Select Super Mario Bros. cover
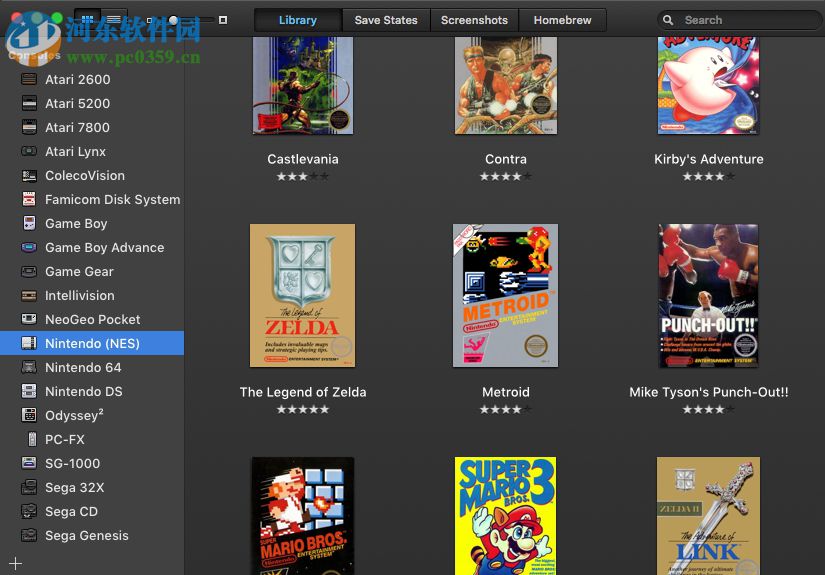Viewport: 825px width, 575px height. click(303, 516)
